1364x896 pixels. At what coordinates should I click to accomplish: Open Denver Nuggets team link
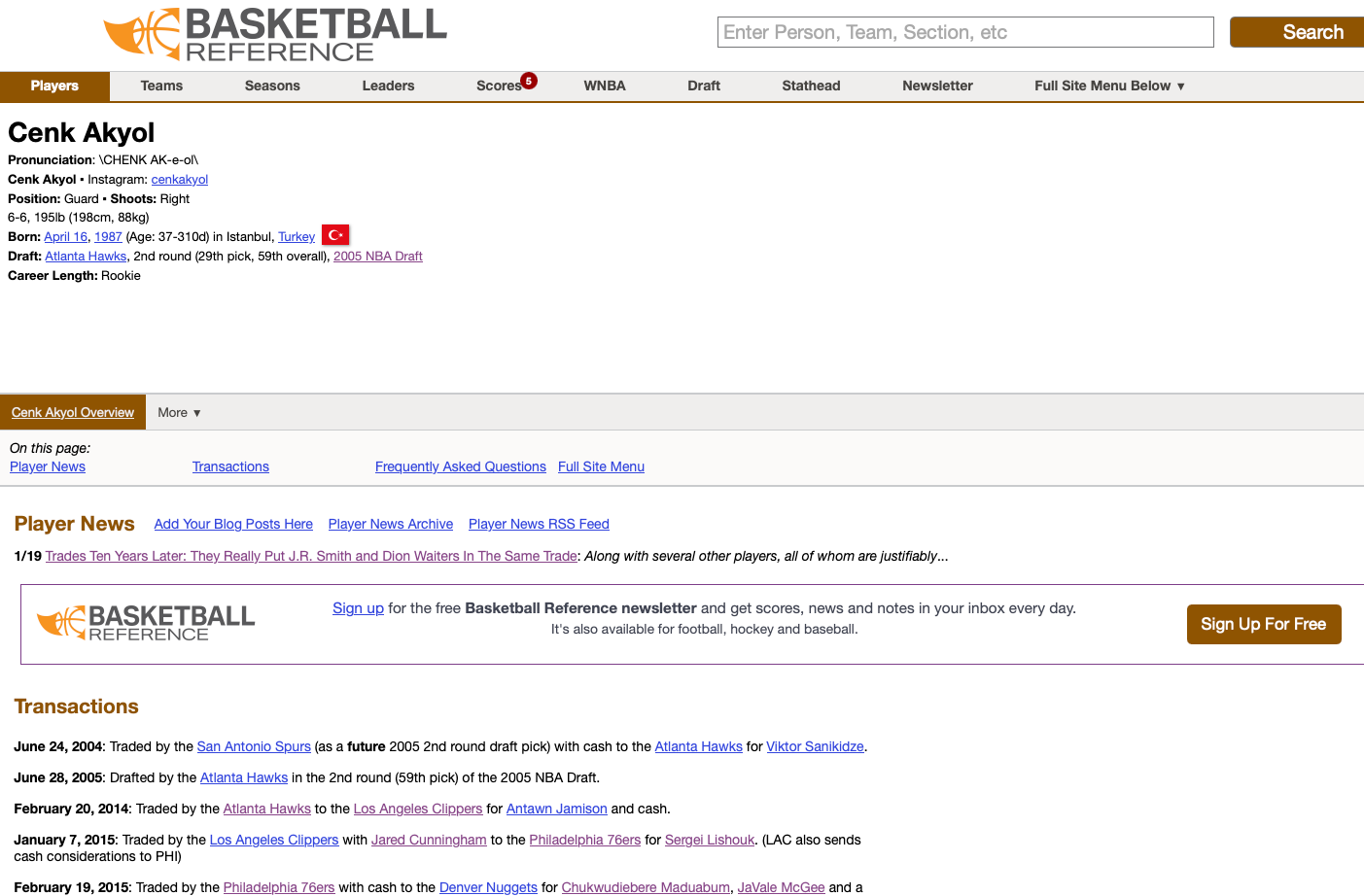(488, 887)
